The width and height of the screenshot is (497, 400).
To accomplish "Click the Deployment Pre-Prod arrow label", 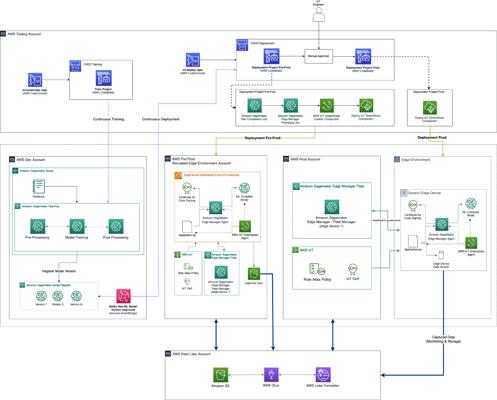I will pyautogui.click(x=262, y=138).
